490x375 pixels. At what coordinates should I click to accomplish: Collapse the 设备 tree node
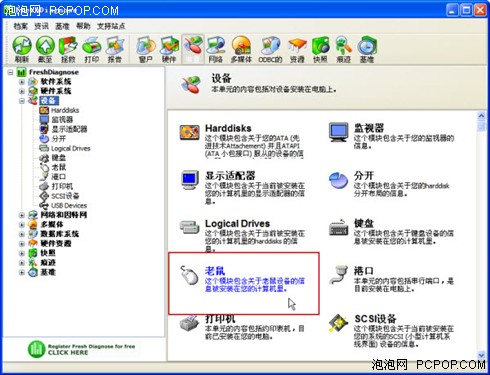click(22, 101)
